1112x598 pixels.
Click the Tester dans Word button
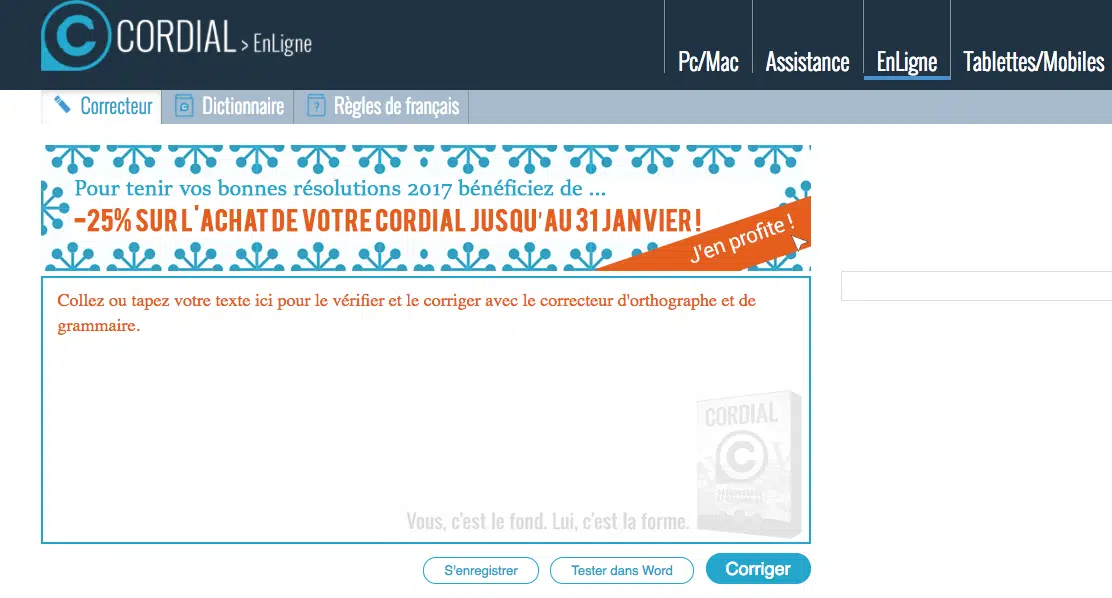click(622, 570)
